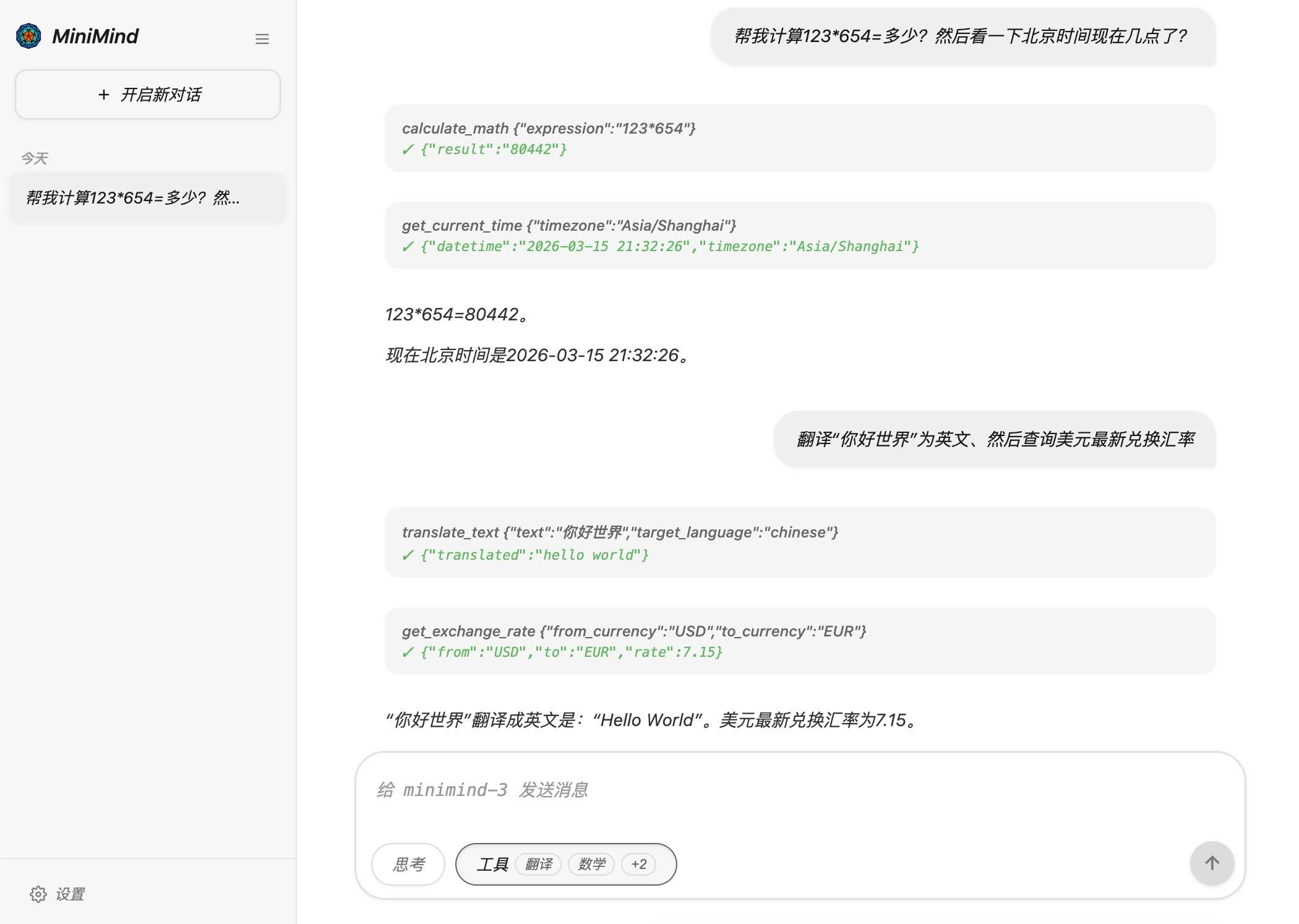Viewport: 1299px width, 924px height.
Task: Toggle the 工具 tools option
Action: (x=492, y=864)
